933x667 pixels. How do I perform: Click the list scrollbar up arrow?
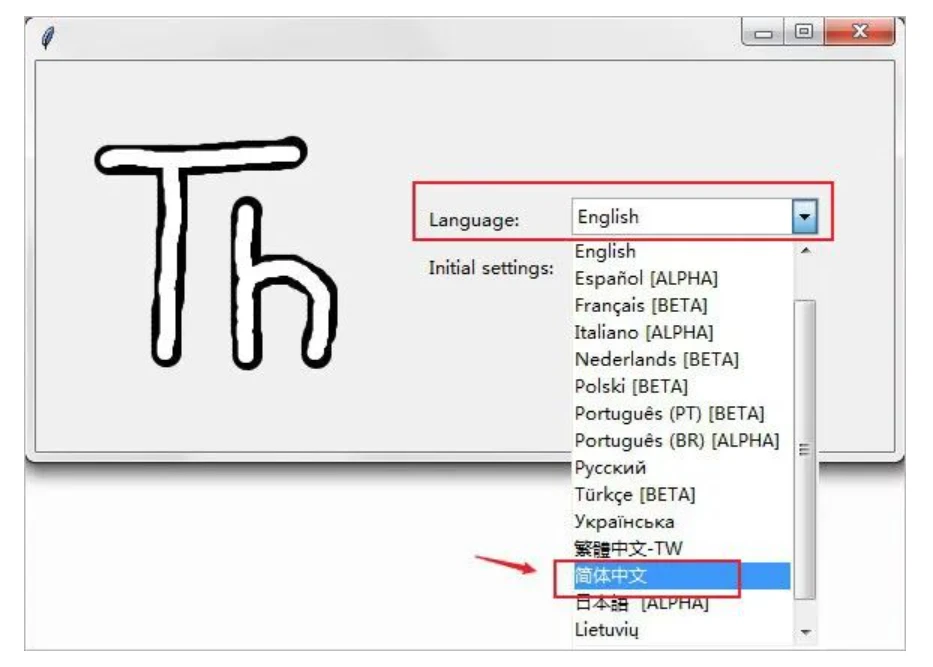805,250
